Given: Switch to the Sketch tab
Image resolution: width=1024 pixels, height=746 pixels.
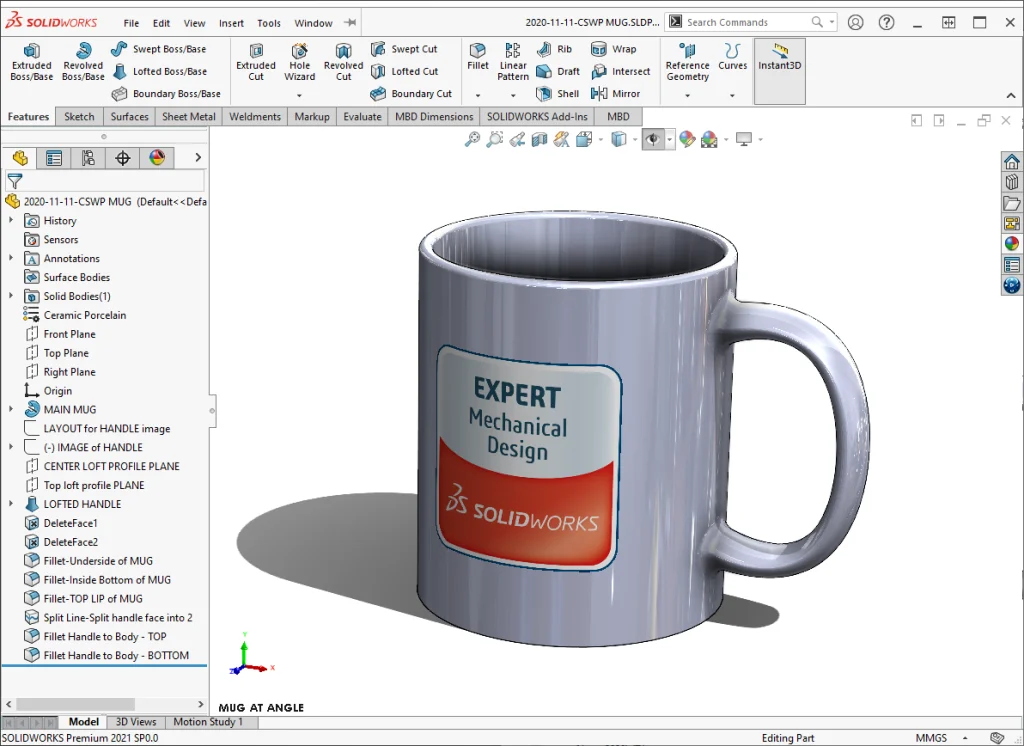Looking at the screenshot, I should click(79, 117).
